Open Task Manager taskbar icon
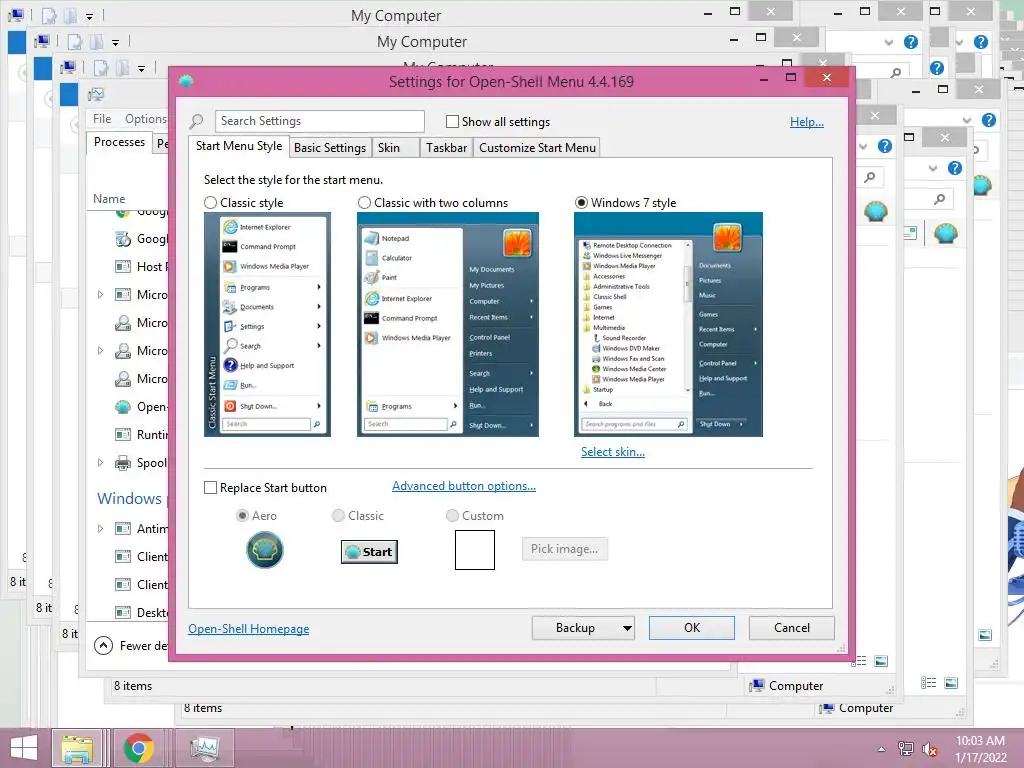Viewport: 1024px width, 768px height. [x=204, y=748]
